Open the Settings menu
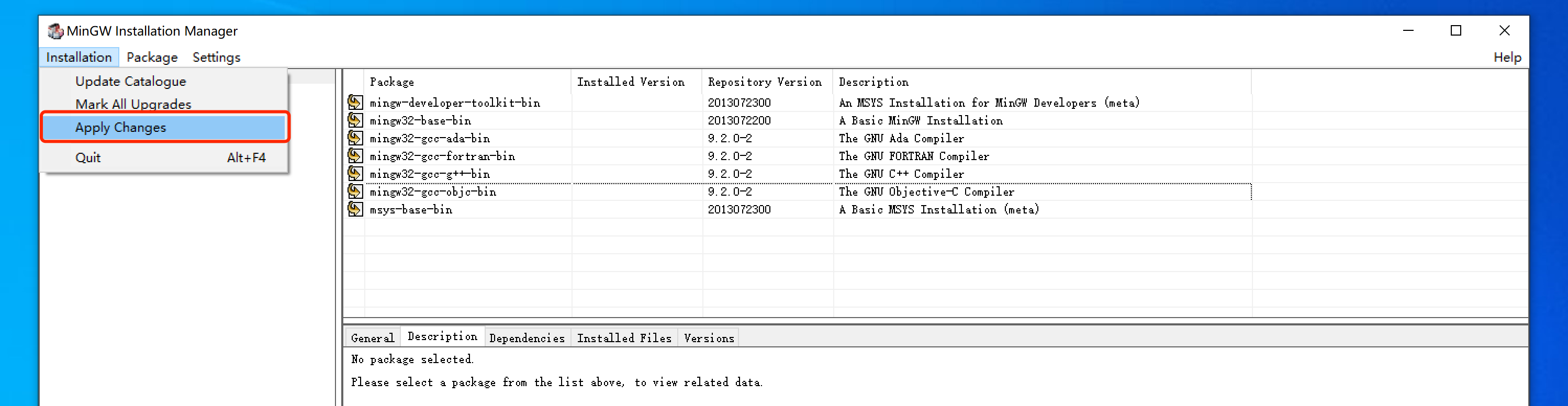 pyautogui.click(x=216, y=57)
